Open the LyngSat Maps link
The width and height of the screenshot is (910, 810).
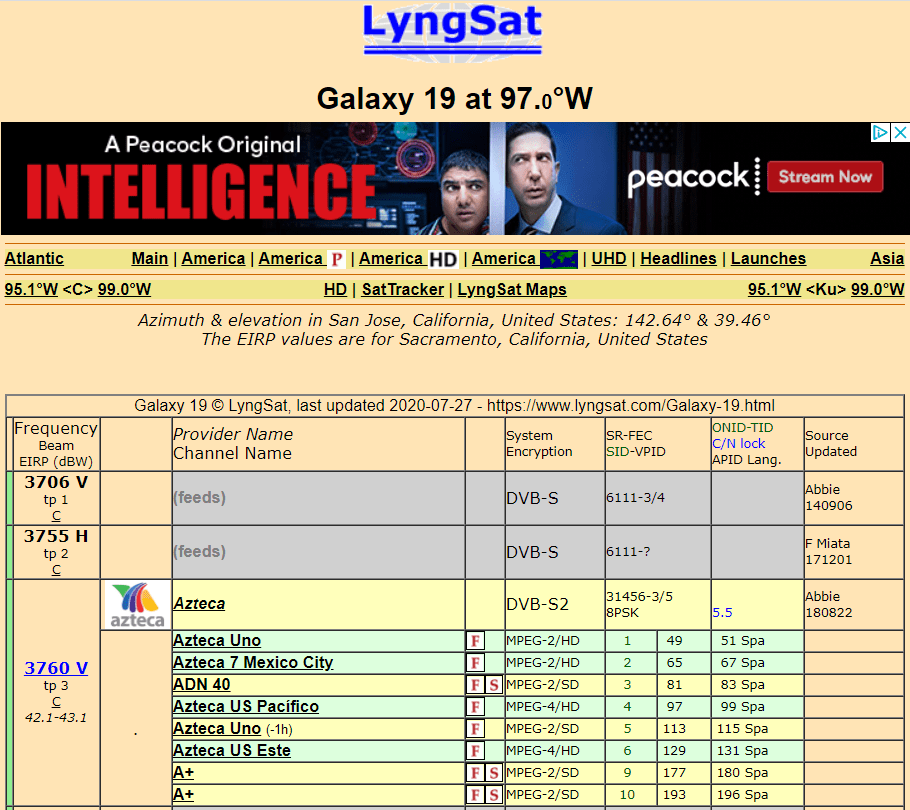pos(512,290)
